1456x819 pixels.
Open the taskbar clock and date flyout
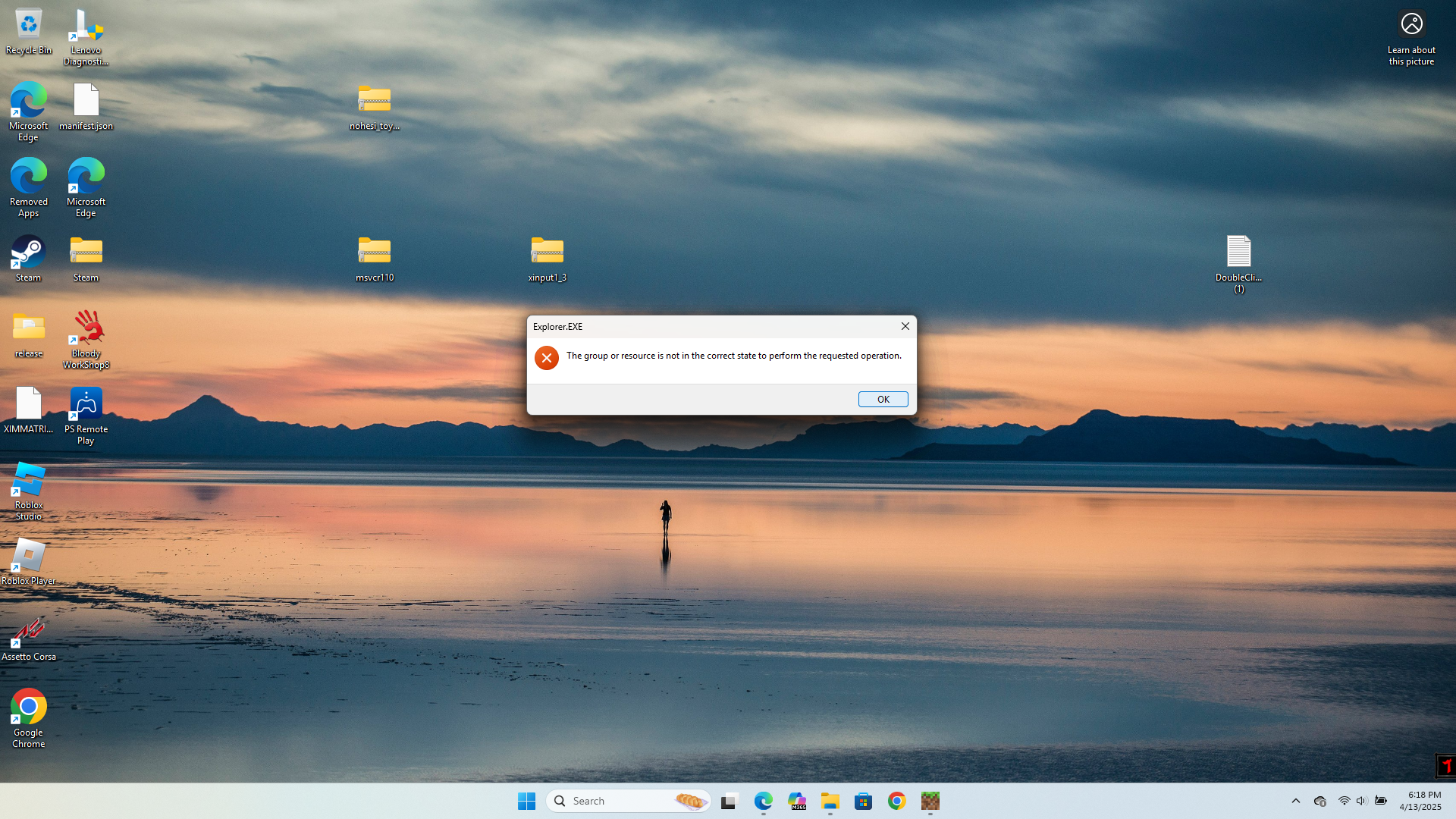1420,801
